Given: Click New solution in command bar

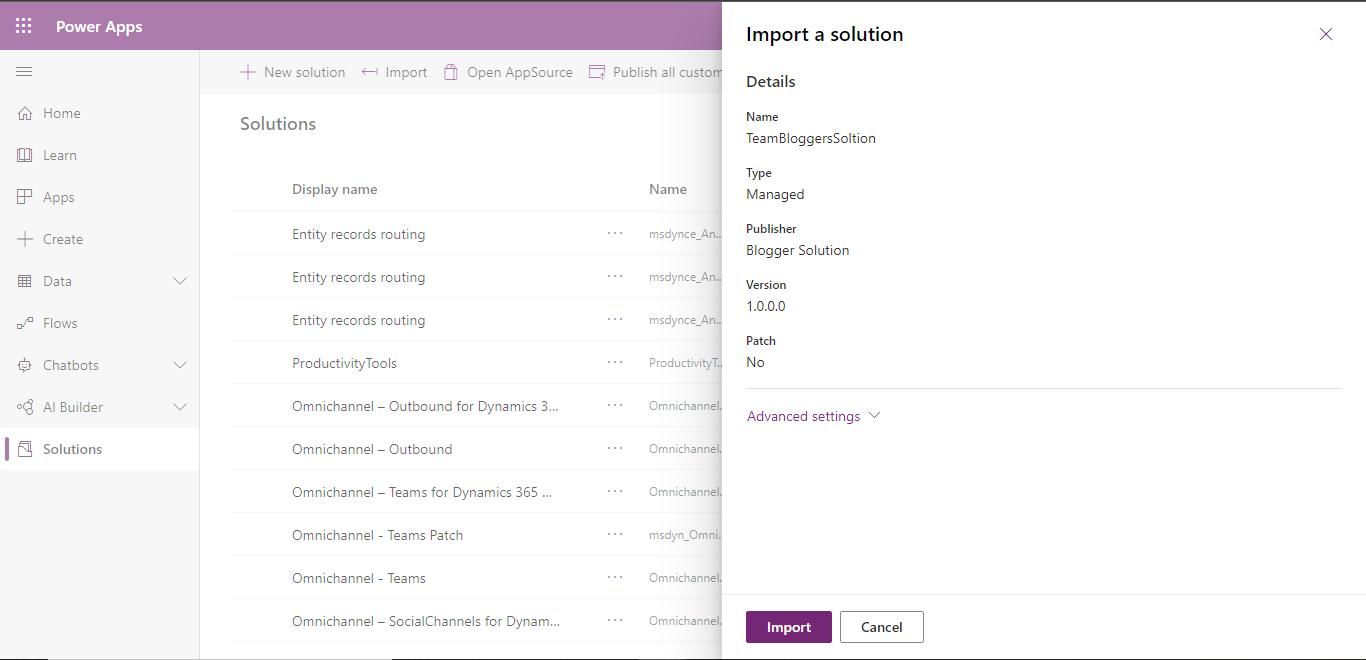Looking at the screenshot, I should coord(293,72).
